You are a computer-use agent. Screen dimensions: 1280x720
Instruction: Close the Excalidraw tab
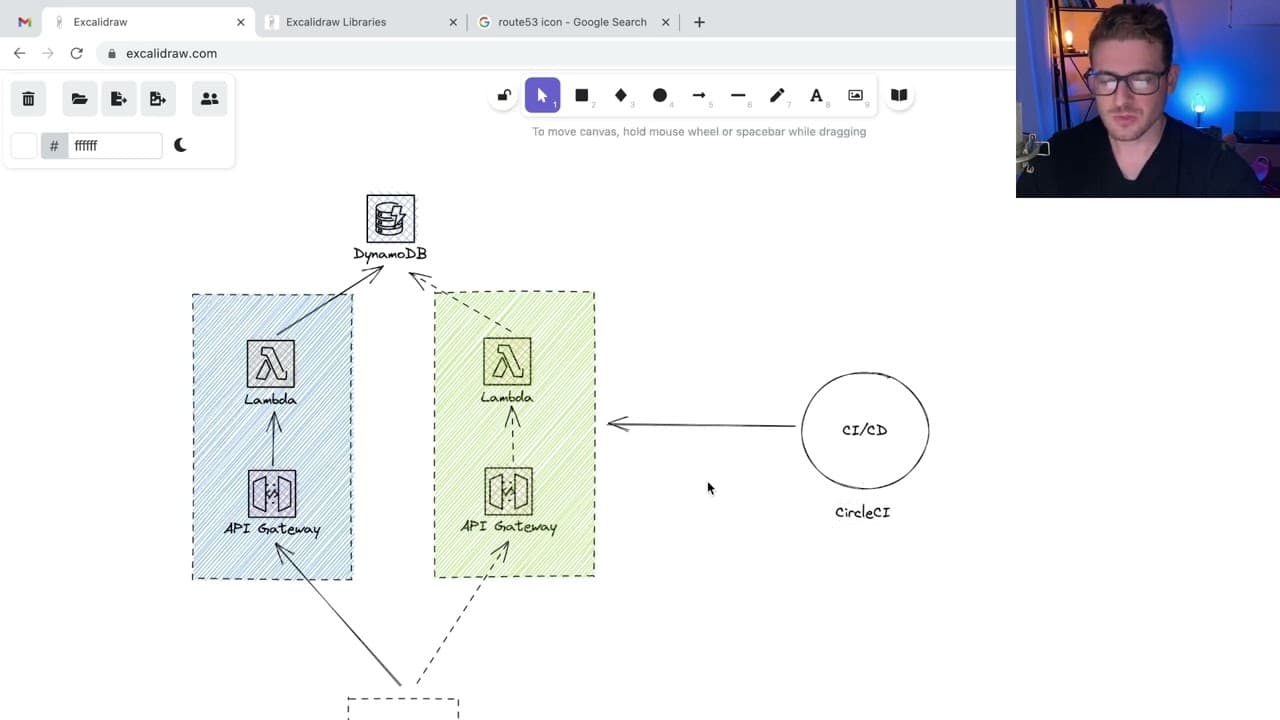(x=241, y=22)
